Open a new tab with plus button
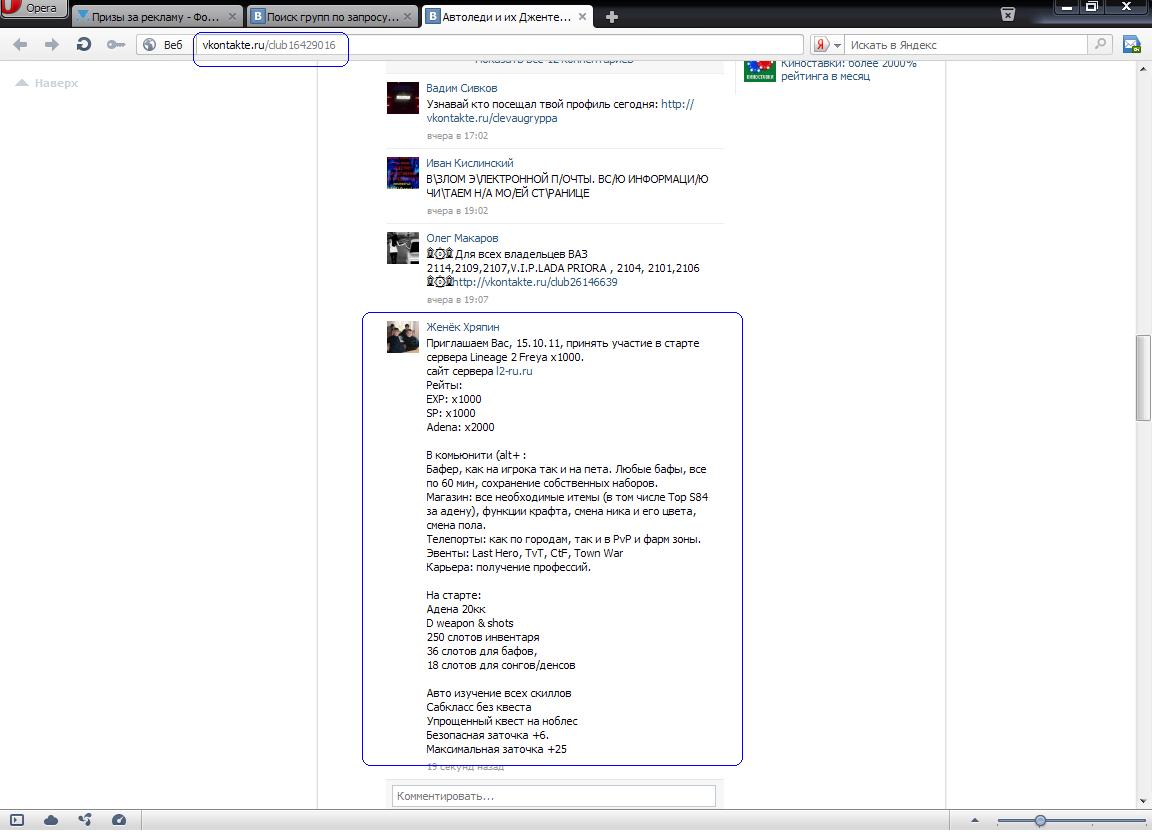The image size is (1152, 834). click(x=611, y=16)
